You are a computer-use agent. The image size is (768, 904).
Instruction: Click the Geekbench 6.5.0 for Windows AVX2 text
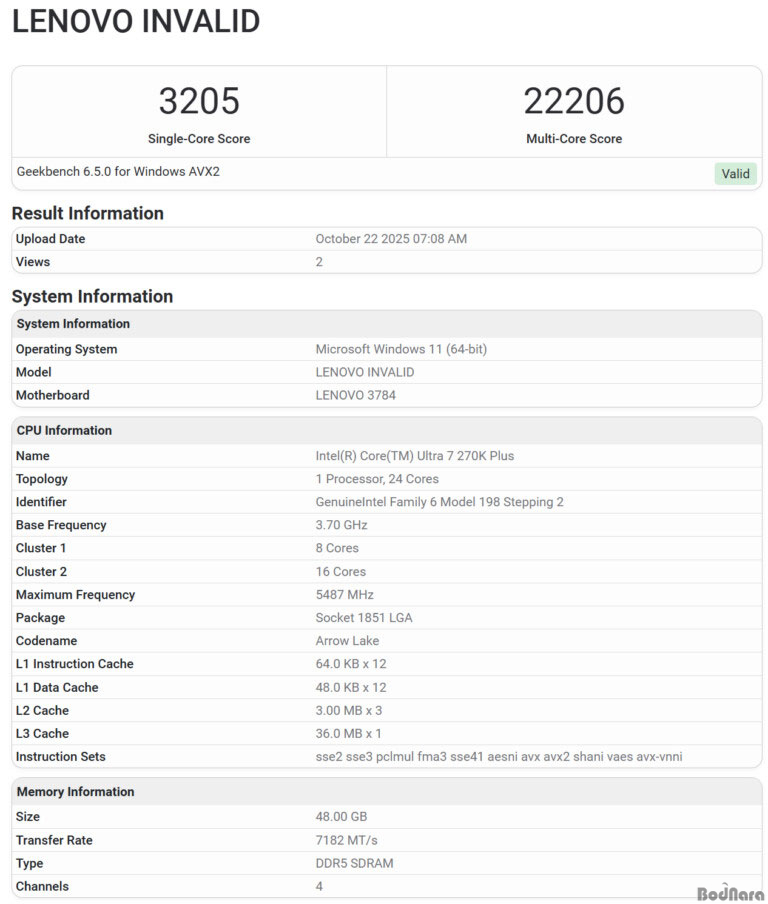118,172
